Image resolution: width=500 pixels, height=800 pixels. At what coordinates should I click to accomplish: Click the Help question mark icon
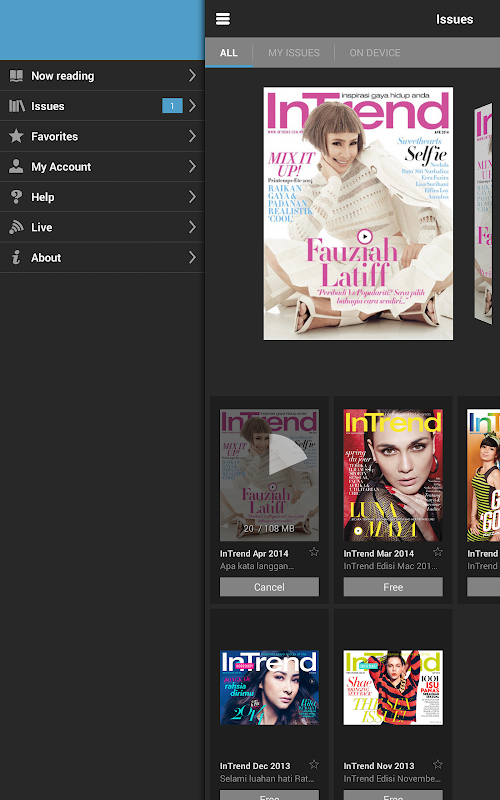click(x=16, y=196)
